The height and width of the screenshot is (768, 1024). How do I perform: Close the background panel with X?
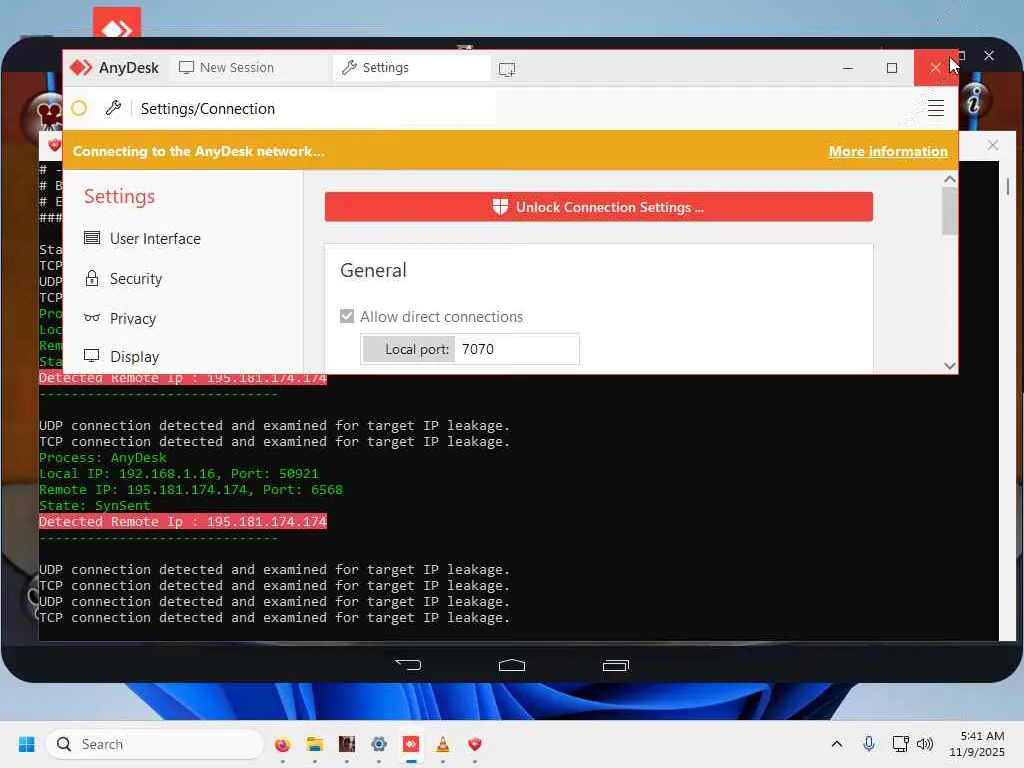993,145
